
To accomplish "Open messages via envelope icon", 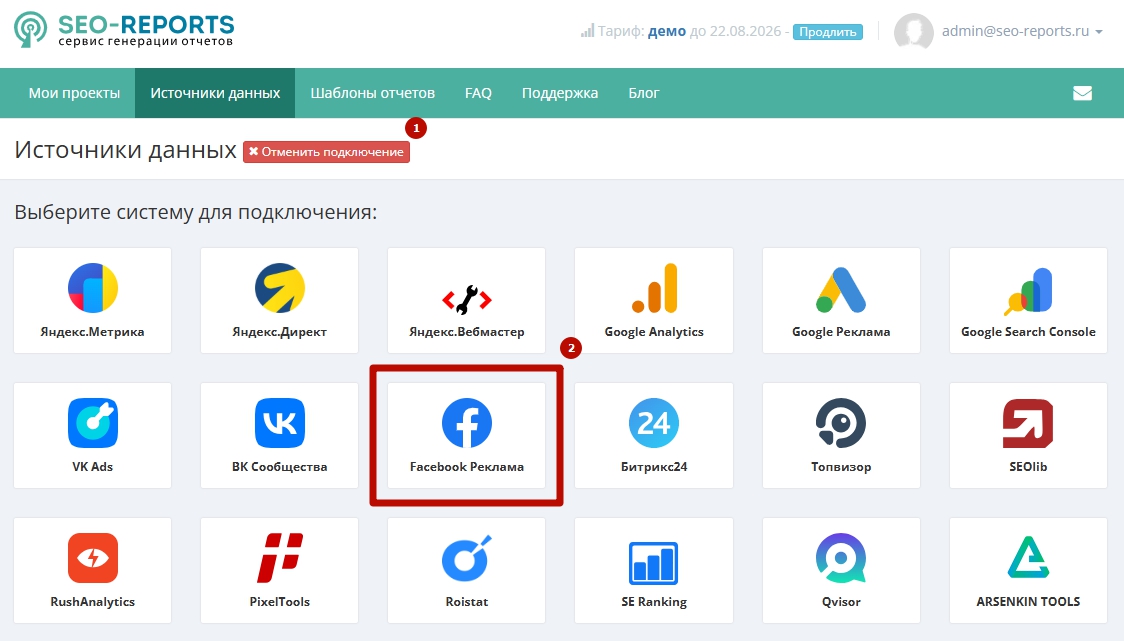I will click(1082, 93).
